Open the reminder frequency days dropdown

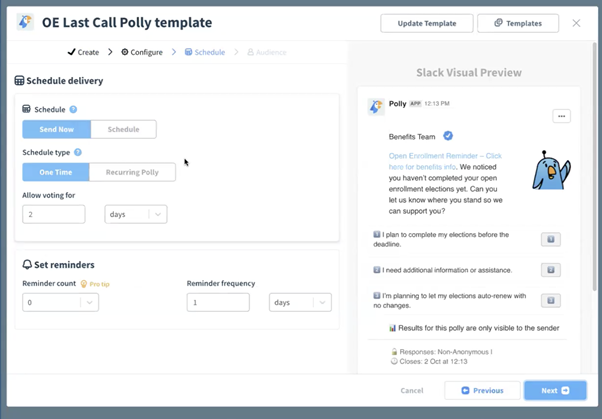300,302
